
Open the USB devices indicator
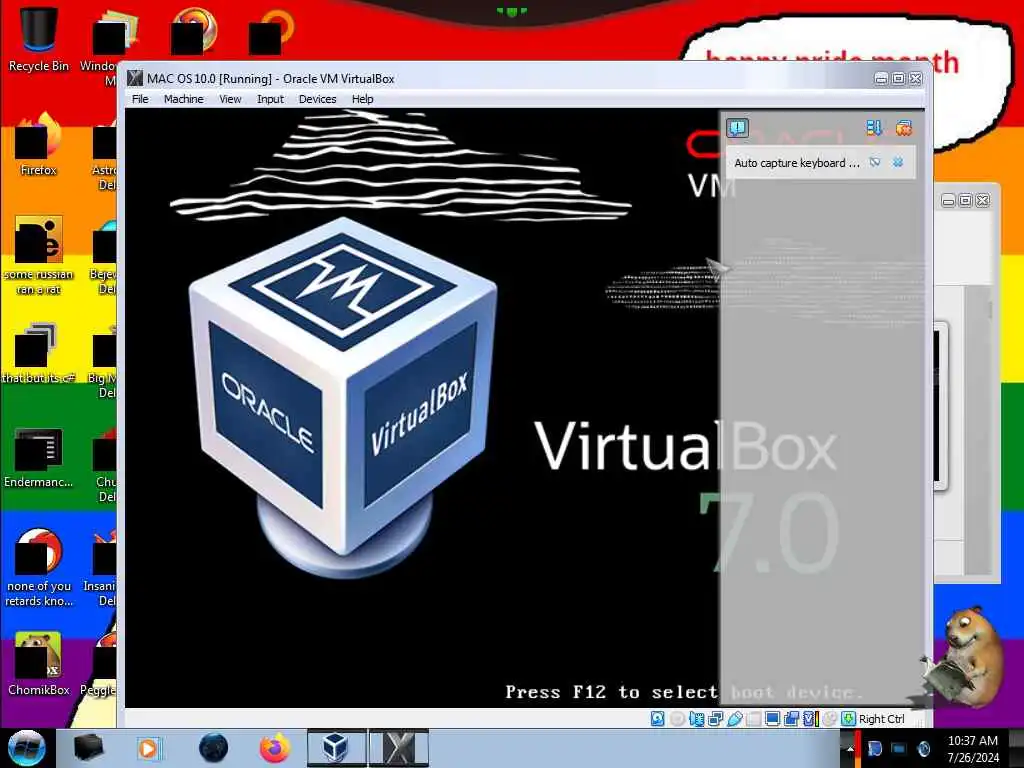735,719
